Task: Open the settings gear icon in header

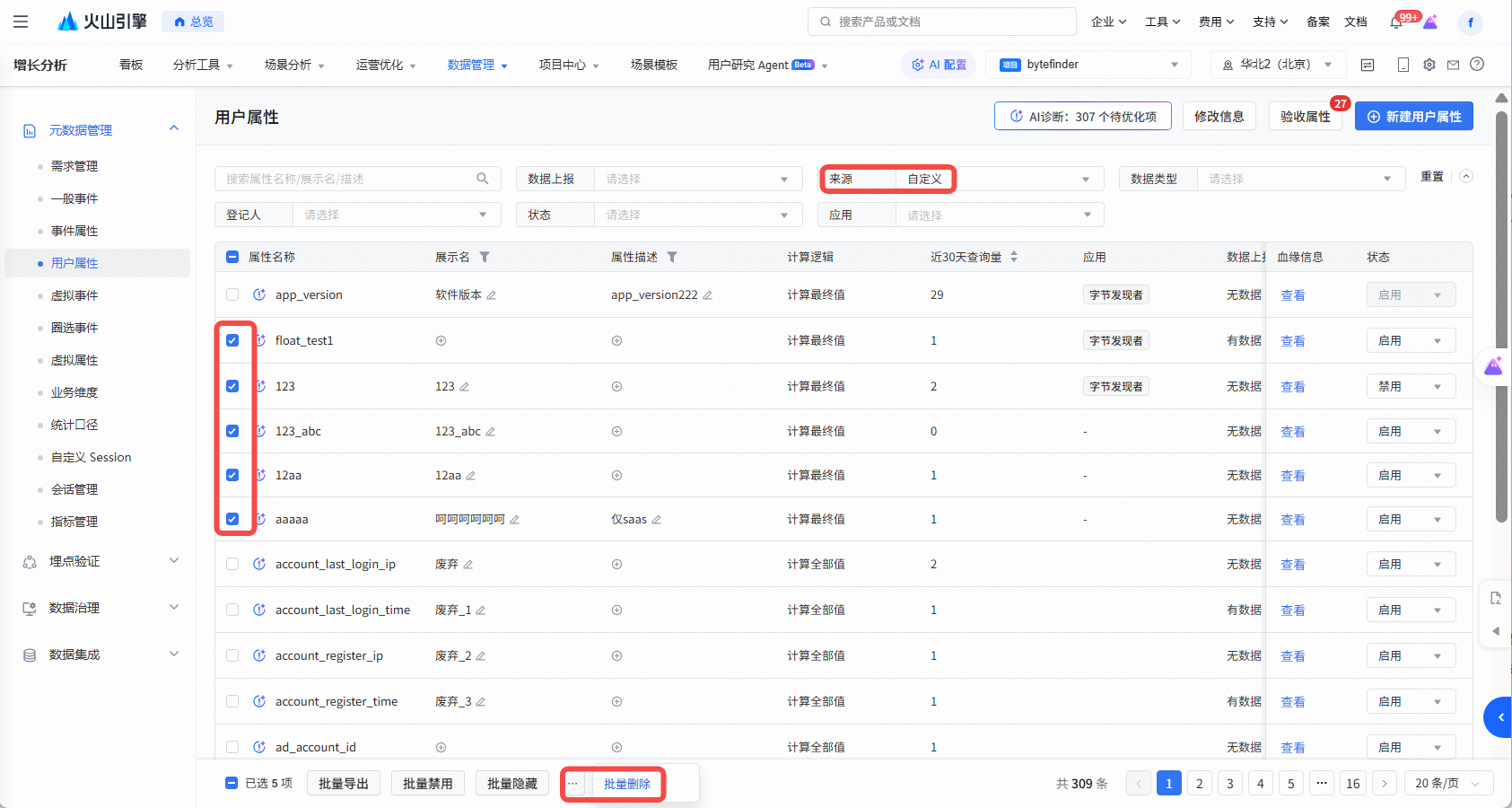Action: click(x=1429, y=65)
